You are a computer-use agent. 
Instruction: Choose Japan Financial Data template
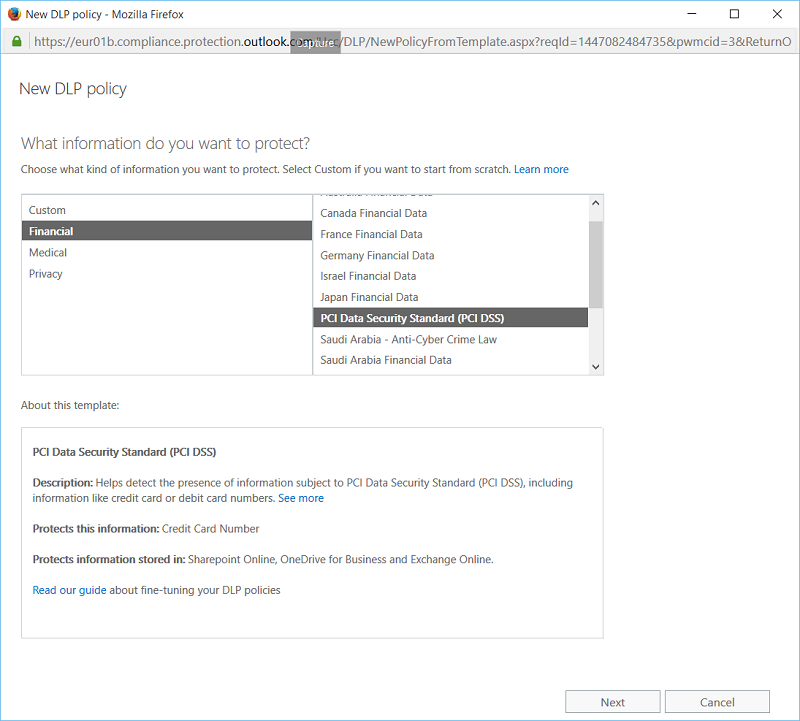click(x=451, y=297)
